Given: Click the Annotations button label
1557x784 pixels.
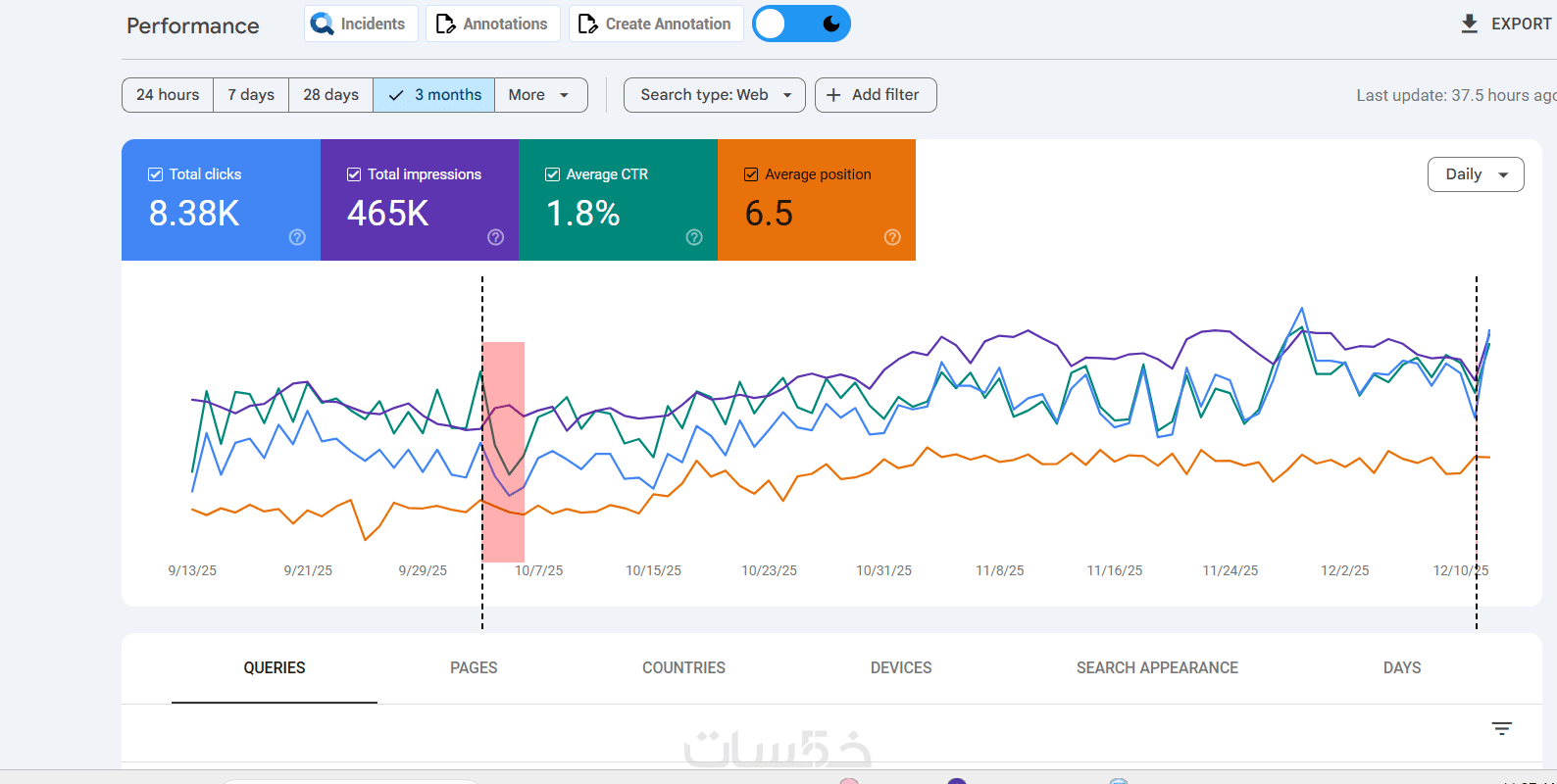Looking at the screenshot, I should coord(505,24).
